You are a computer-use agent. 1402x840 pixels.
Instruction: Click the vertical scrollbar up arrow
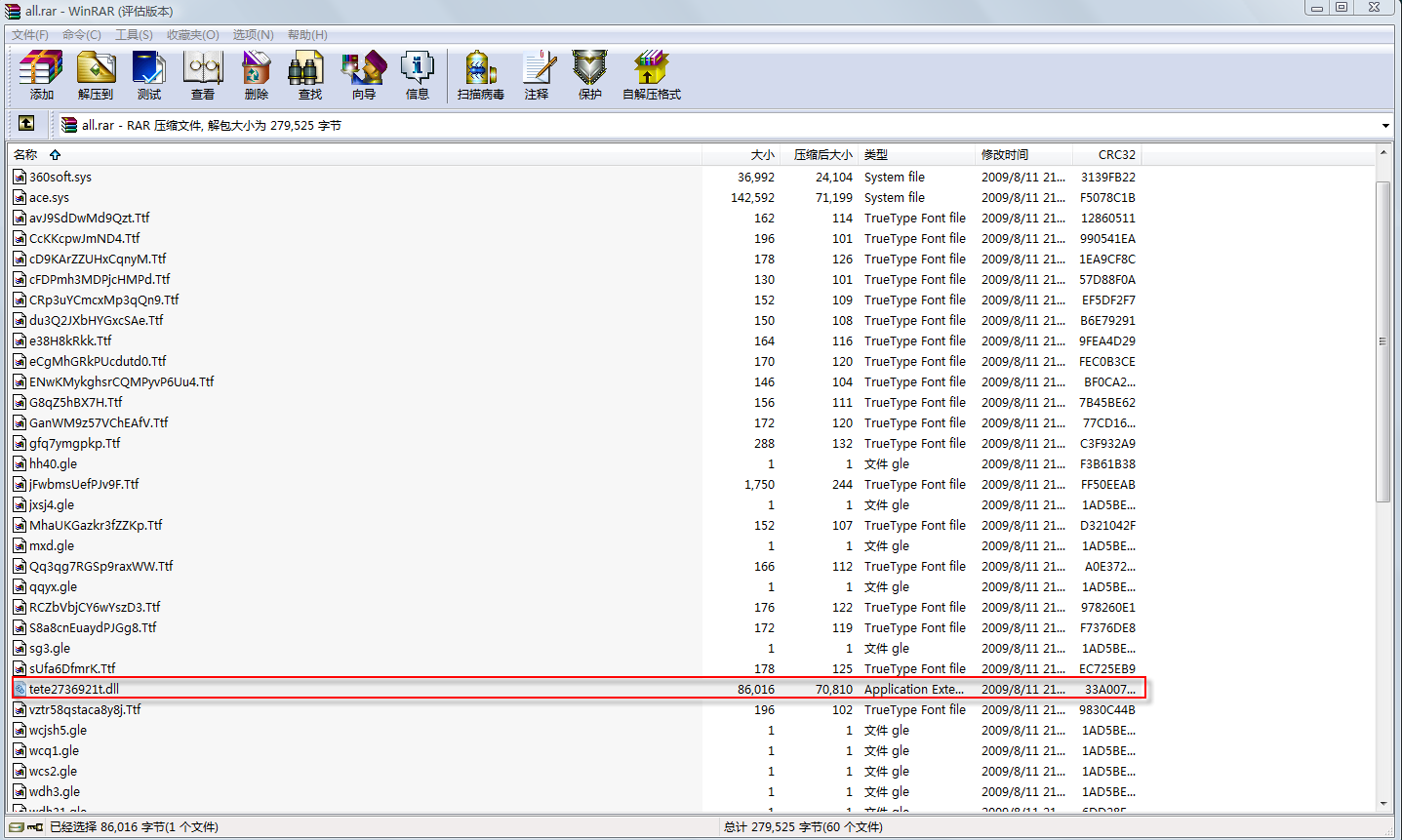[1382, 152]
